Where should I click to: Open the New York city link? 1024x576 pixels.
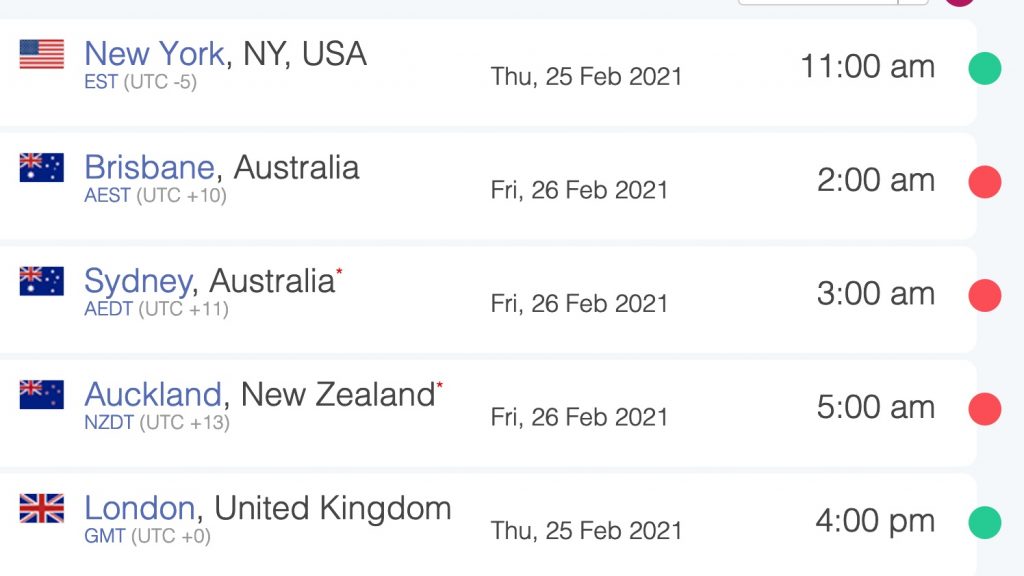pos(155,54)
